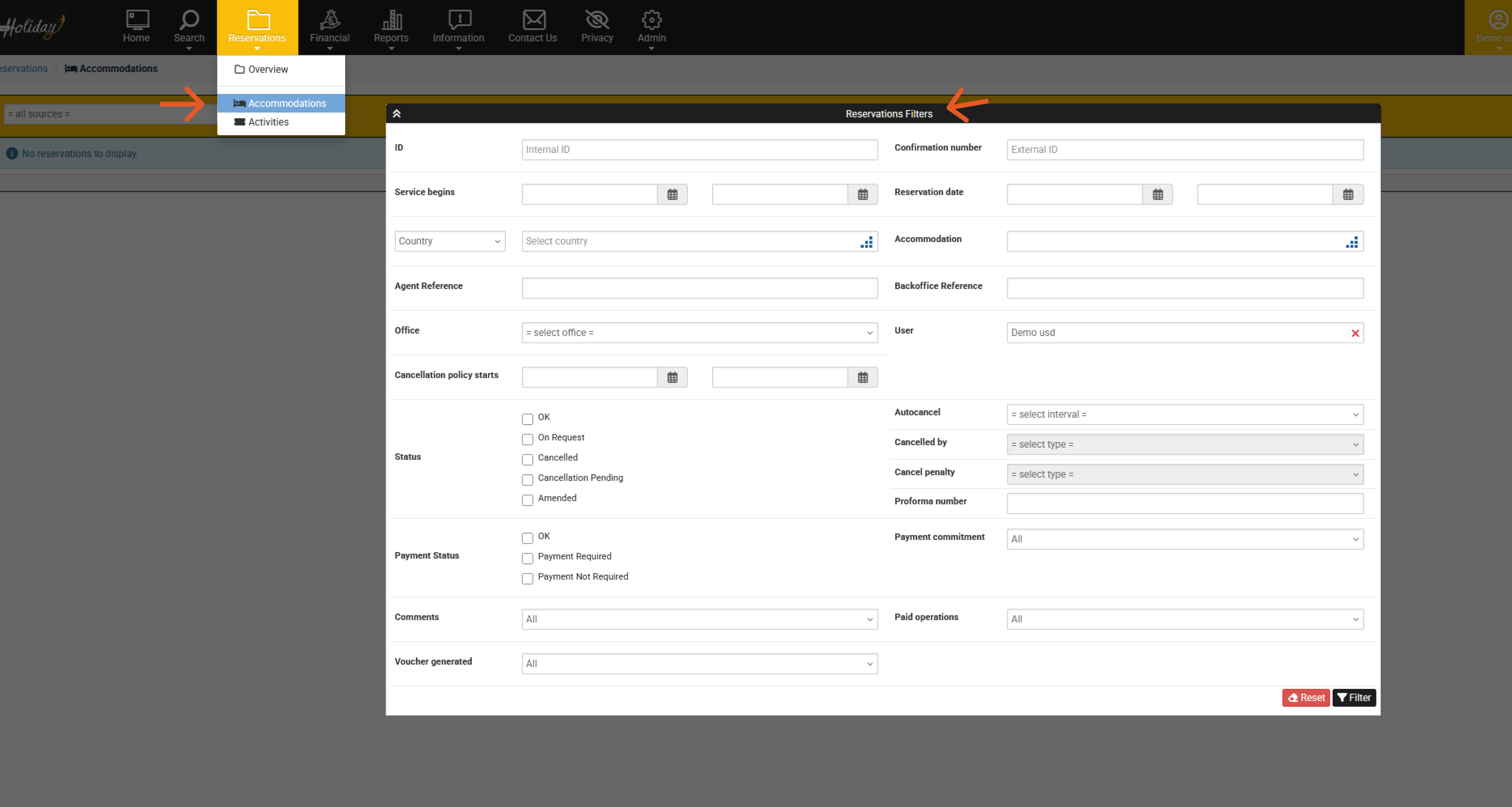
Task: Open the Select country list selector icon
Action: tap(866, 242)
